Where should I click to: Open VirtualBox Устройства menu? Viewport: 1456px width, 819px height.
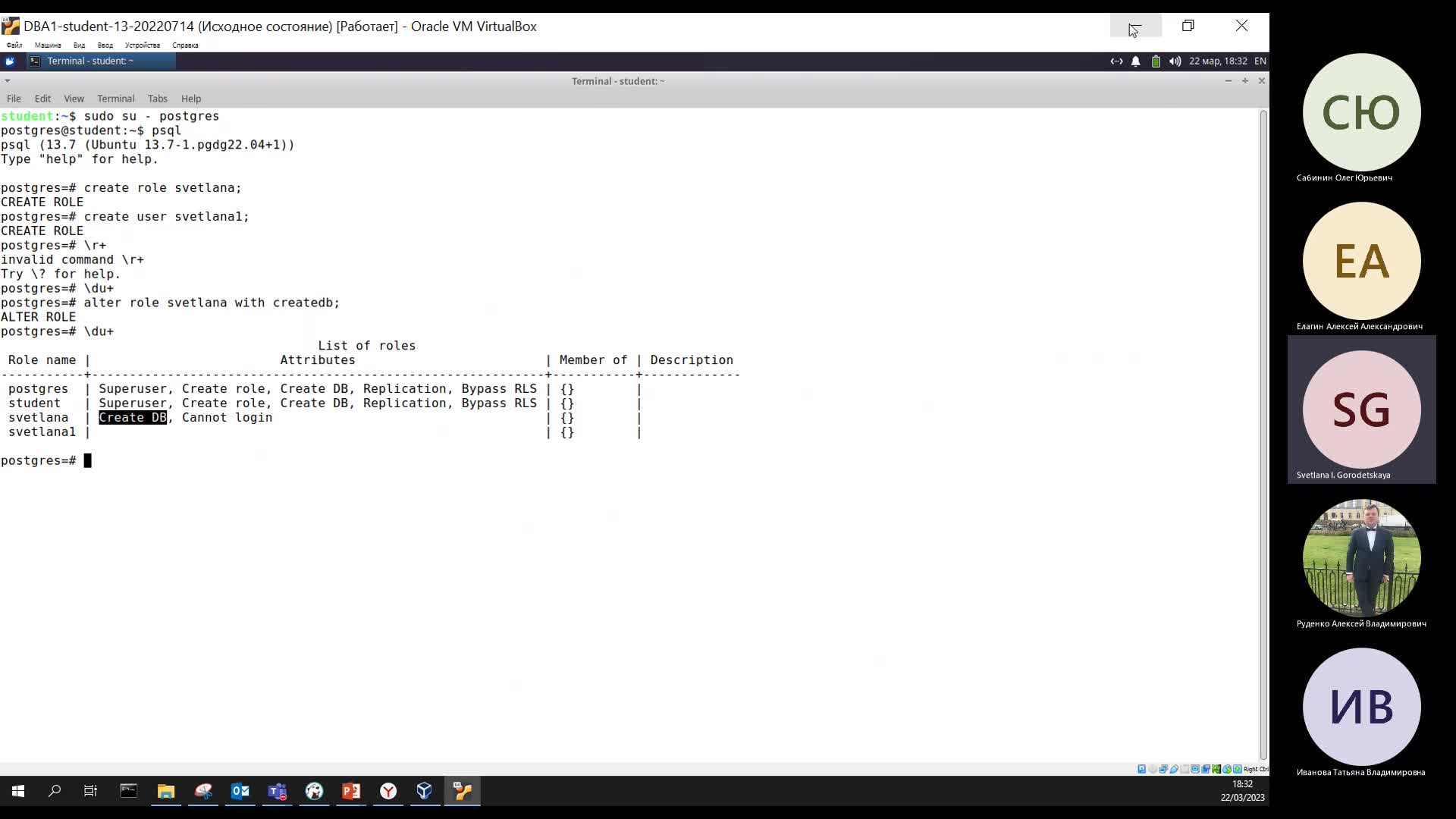pyautogui.click(x=143, y=45)
